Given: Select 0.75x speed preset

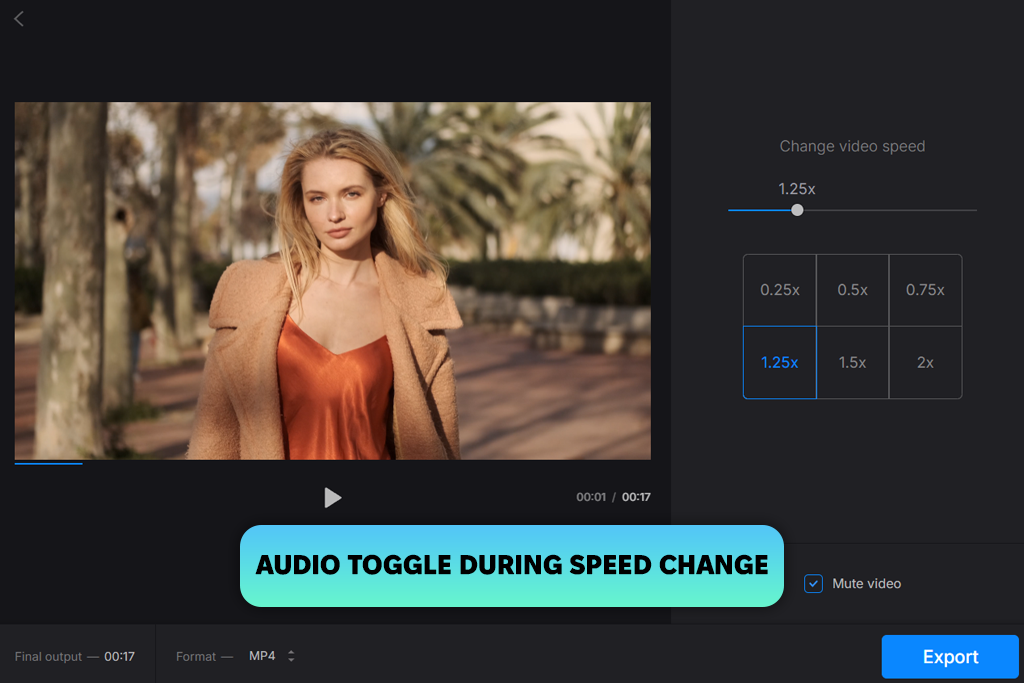Looking at the screenshot, I should tap(925, 290).
